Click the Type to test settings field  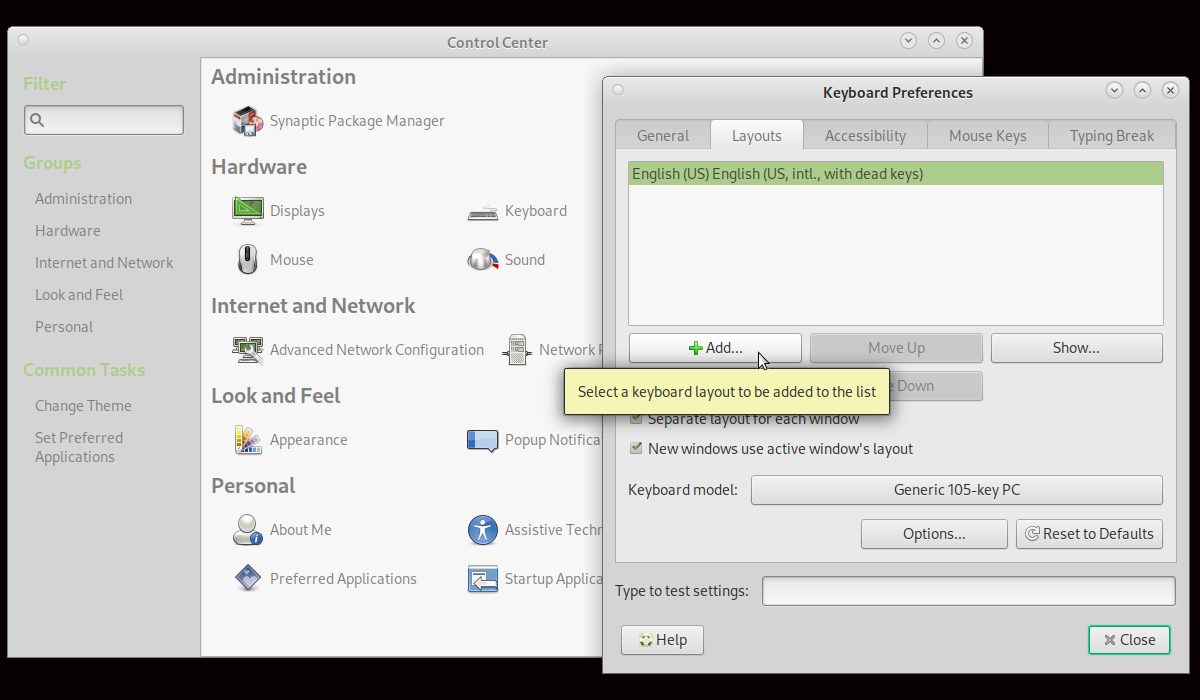tap(968, 591)
